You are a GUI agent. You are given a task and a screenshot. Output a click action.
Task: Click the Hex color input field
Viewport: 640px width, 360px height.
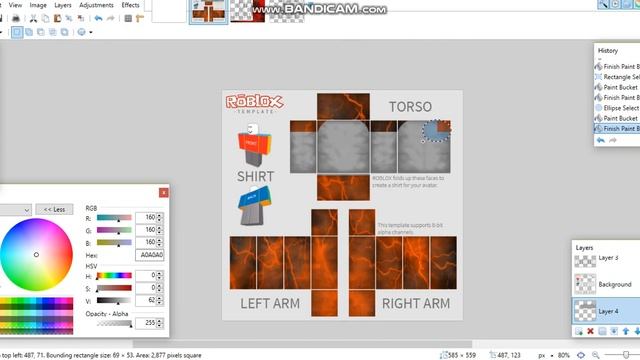tap(150, 255)
